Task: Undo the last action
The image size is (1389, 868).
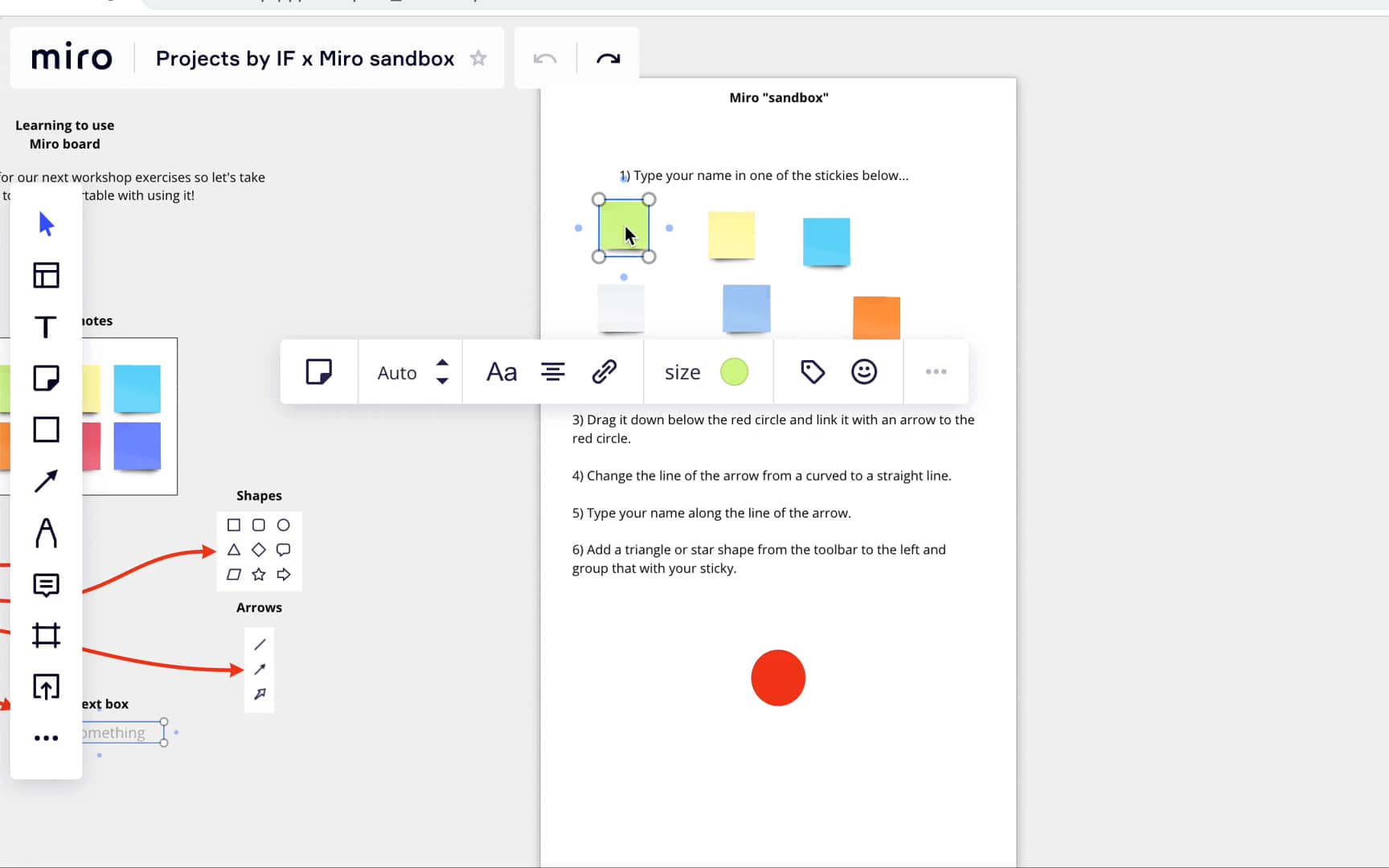Action: point(544,58)
